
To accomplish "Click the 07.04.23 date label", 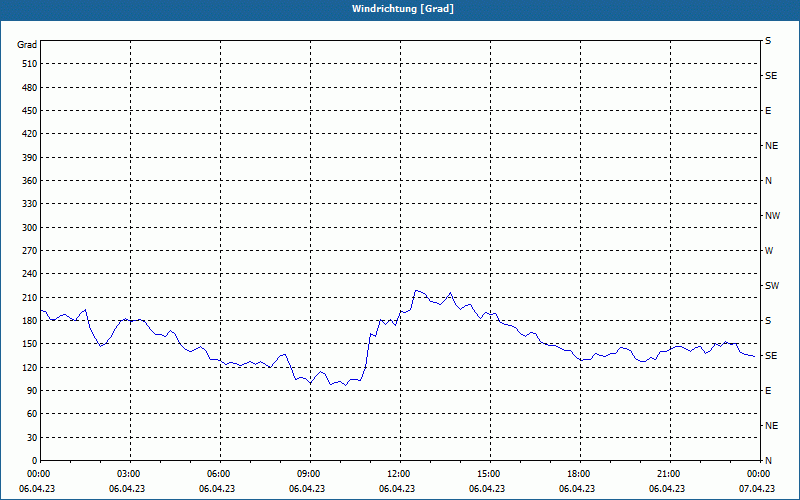I will pos(757,489).
